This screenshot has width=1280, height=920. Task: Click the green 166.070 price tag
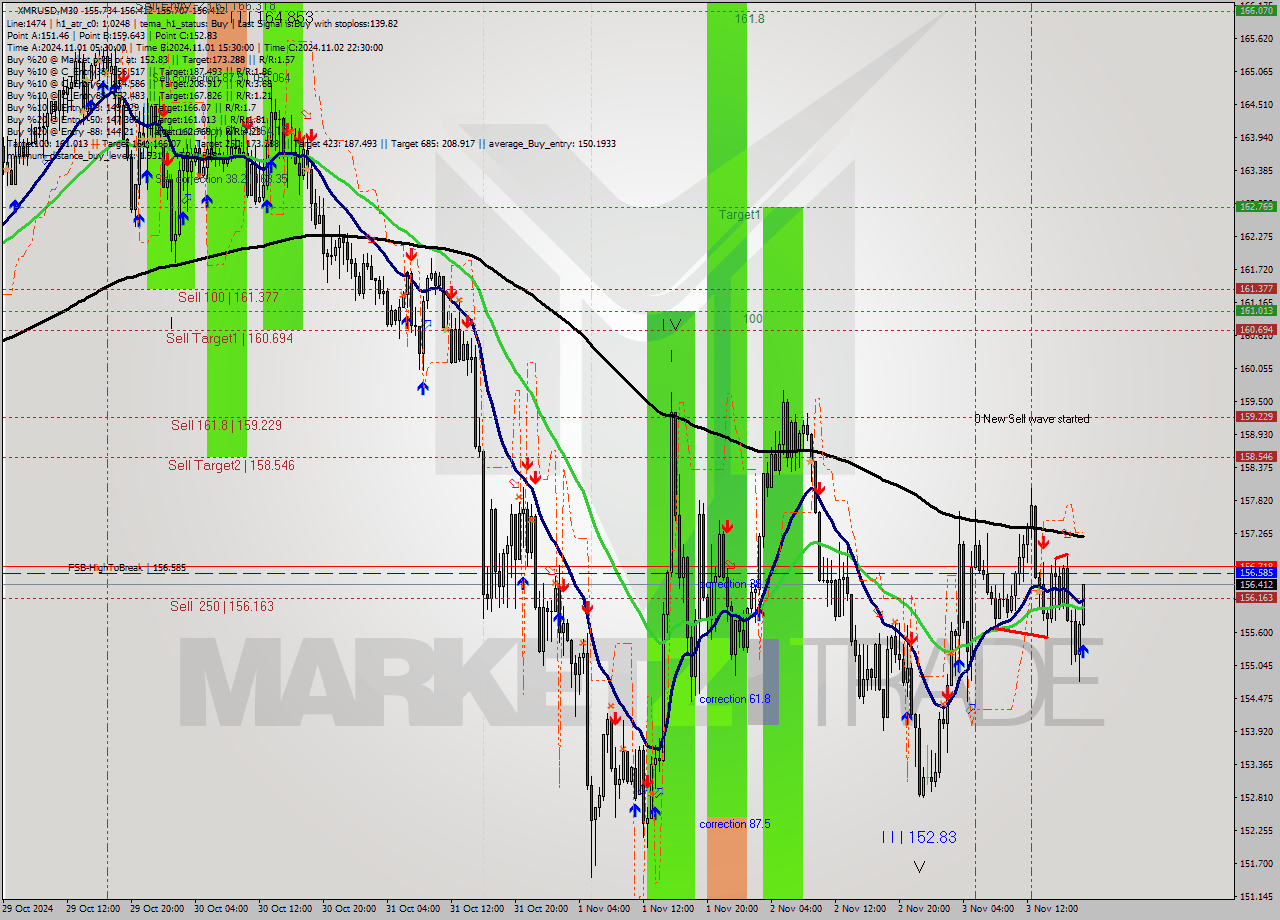pyautogui.click(x=1255, y=10)
